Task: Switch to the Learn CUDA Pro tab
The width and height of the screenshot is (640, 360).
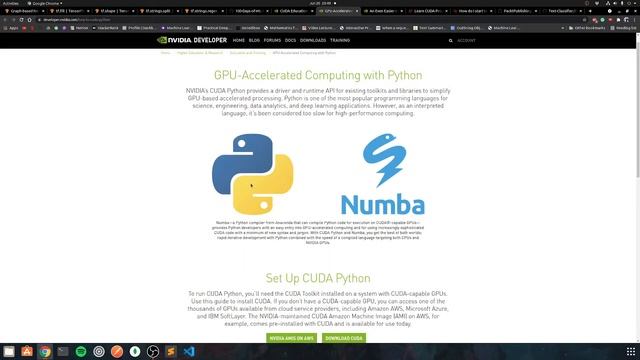Action: [x=427, y=11]
